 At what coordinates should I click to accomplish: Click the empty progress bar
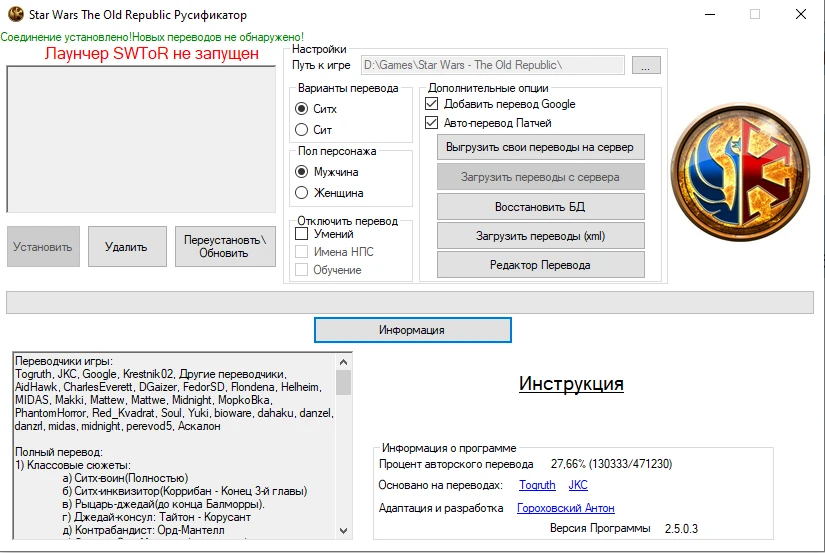(x=410, y=303)
